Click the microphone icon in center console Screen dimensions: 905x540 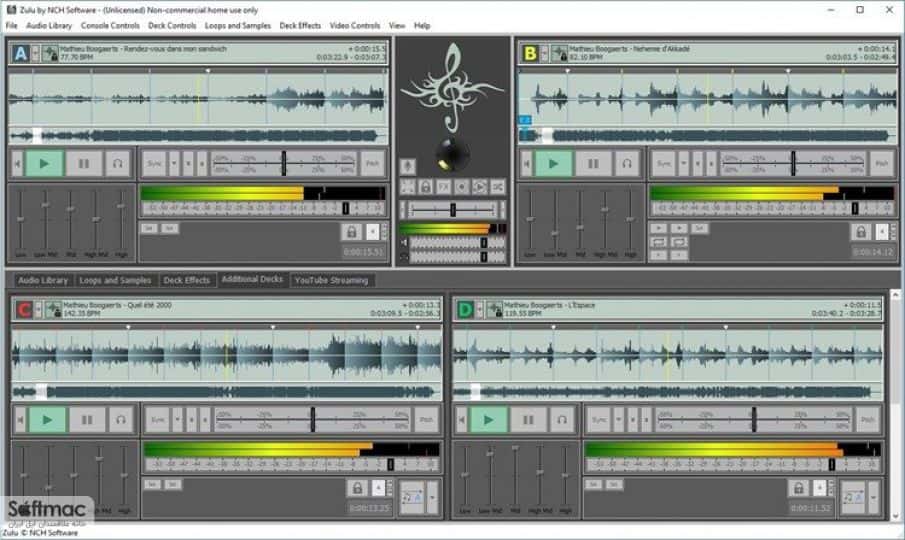pyautogui.click(x=407, y=167)
